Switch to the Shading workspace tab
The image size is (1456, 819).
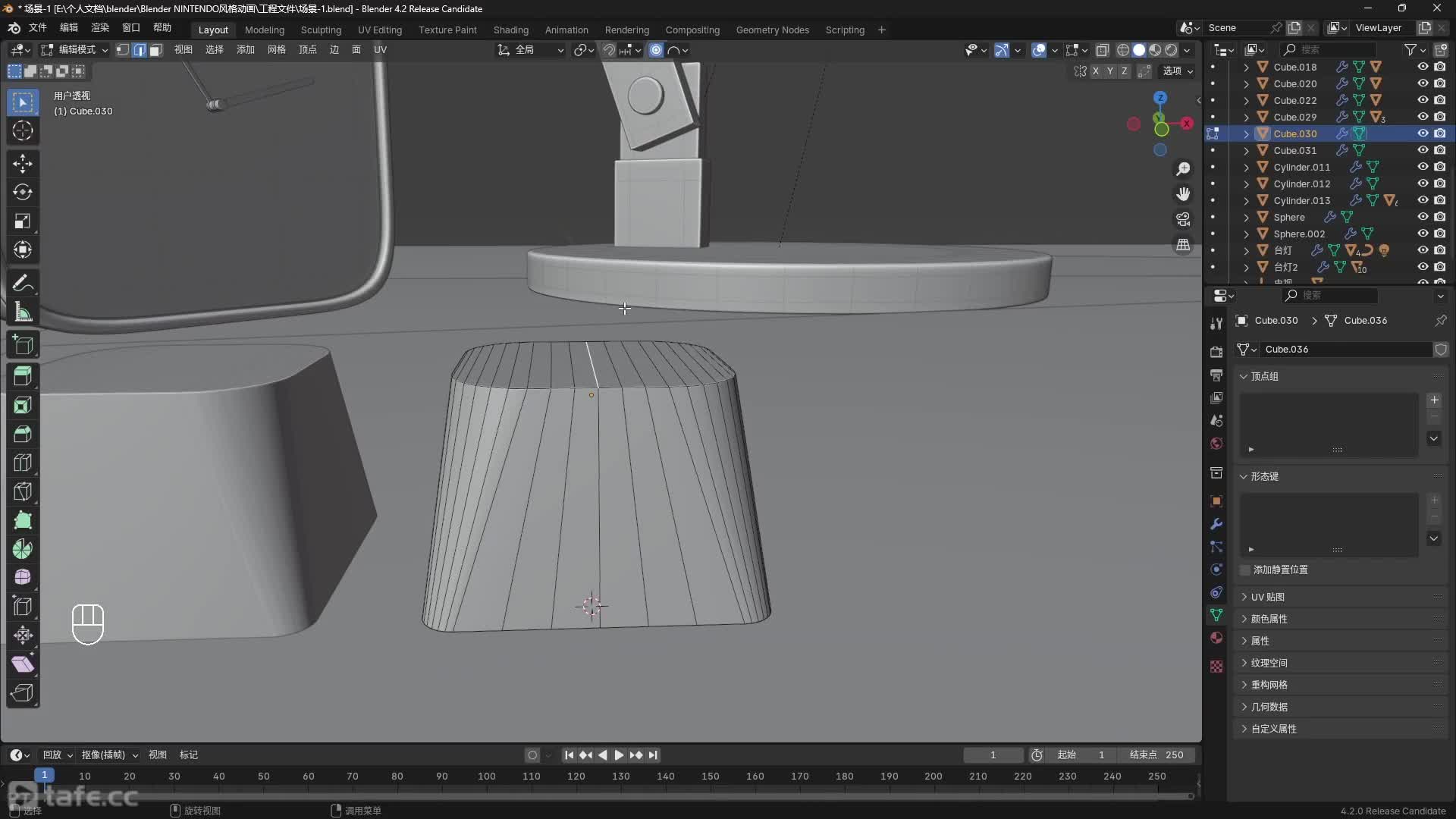(510, 30)
